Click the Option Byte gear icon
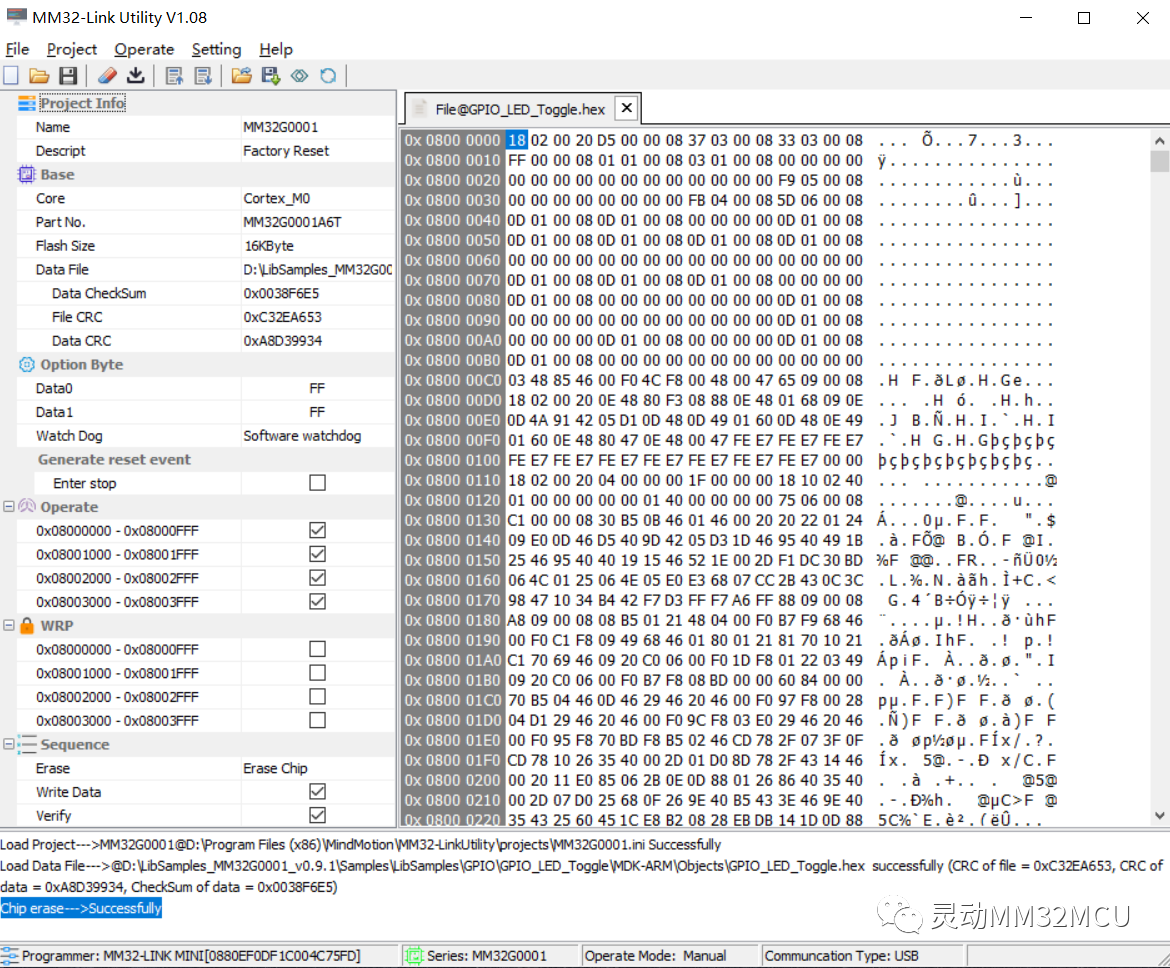The height and width of the screenshot is (968, 1170). coord(27,364)
